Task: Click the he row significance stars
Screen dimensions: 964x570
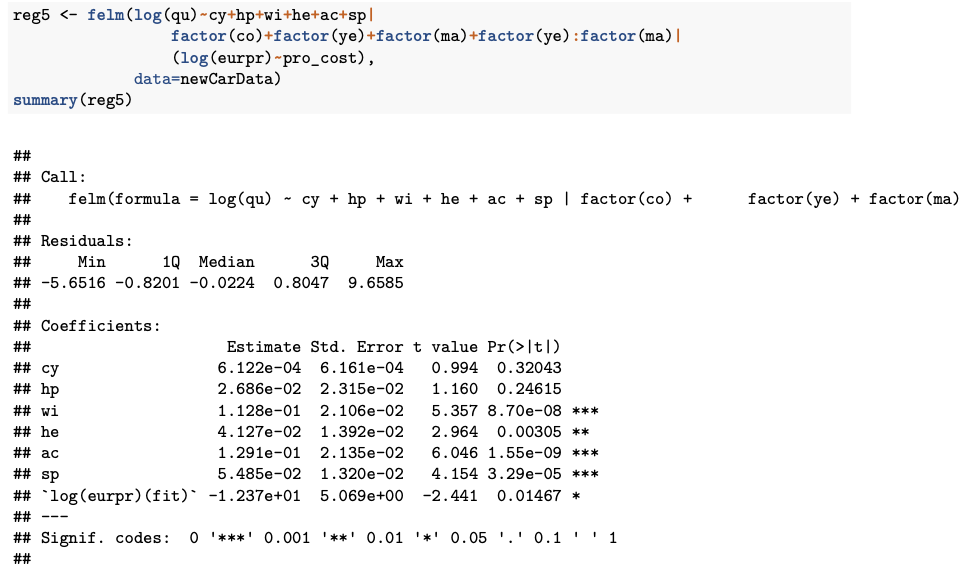Action: click(580, 432)
